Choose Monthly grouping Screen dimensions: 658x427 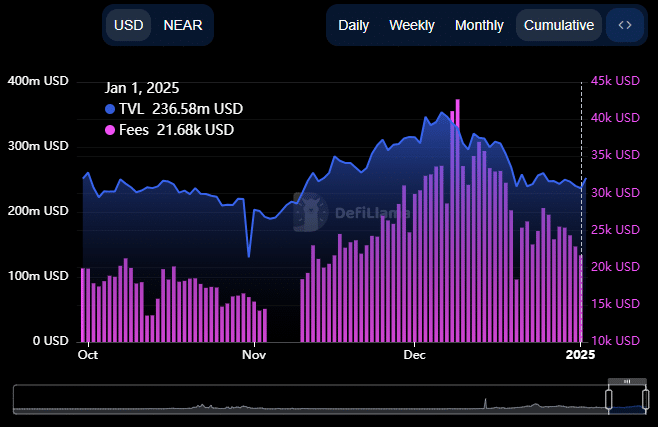coord(479,25)
